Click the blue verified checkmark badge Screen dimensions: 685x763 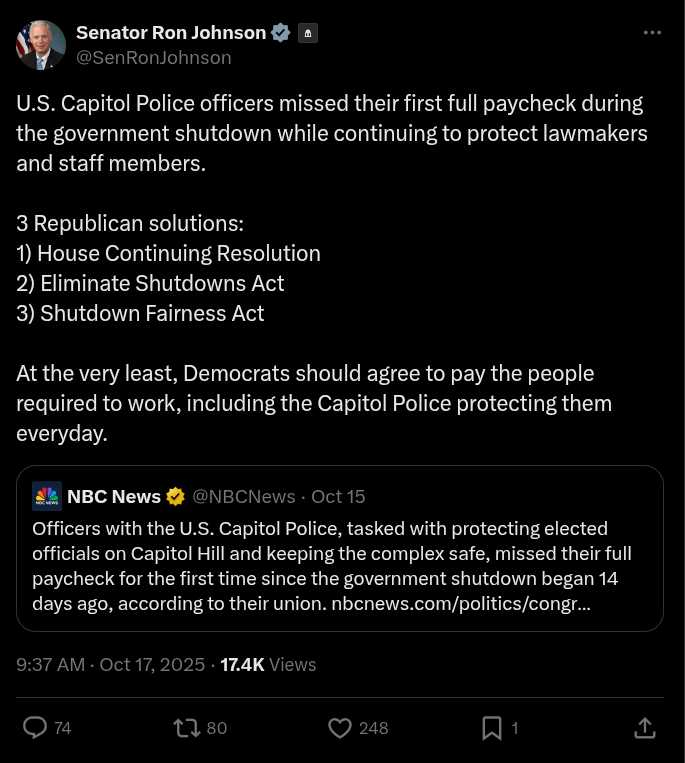tap(281, 33)
